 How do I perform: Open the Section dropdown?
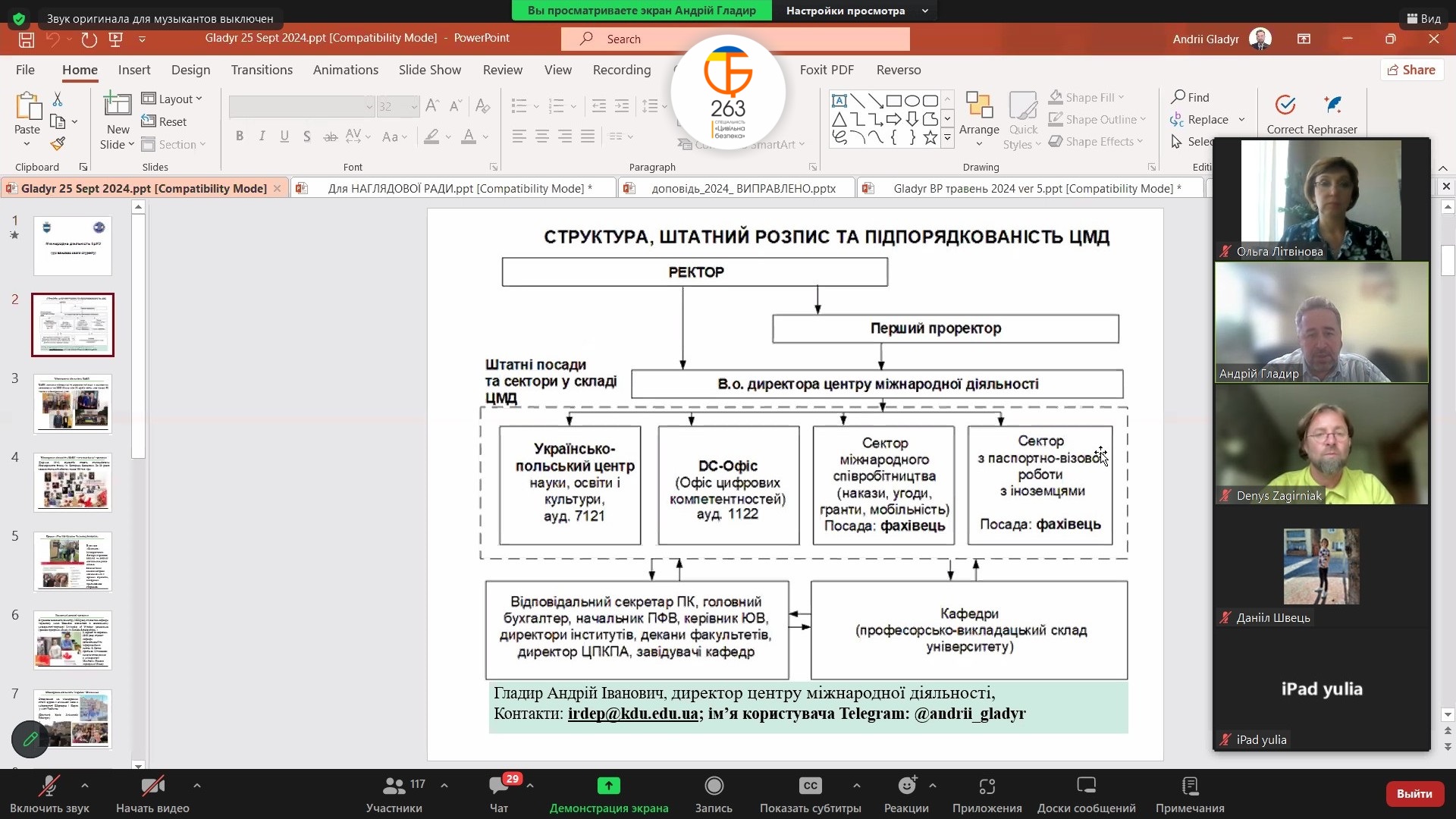pyautogui.click(x=174, y=144)
